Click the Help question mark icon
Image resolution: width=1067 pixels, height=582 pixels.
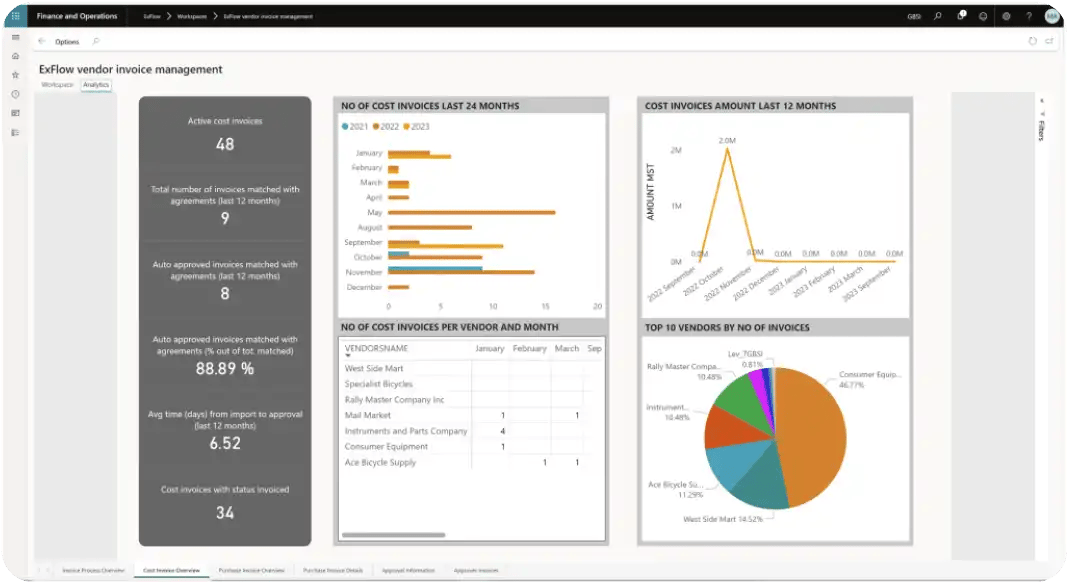point(1030,16)
